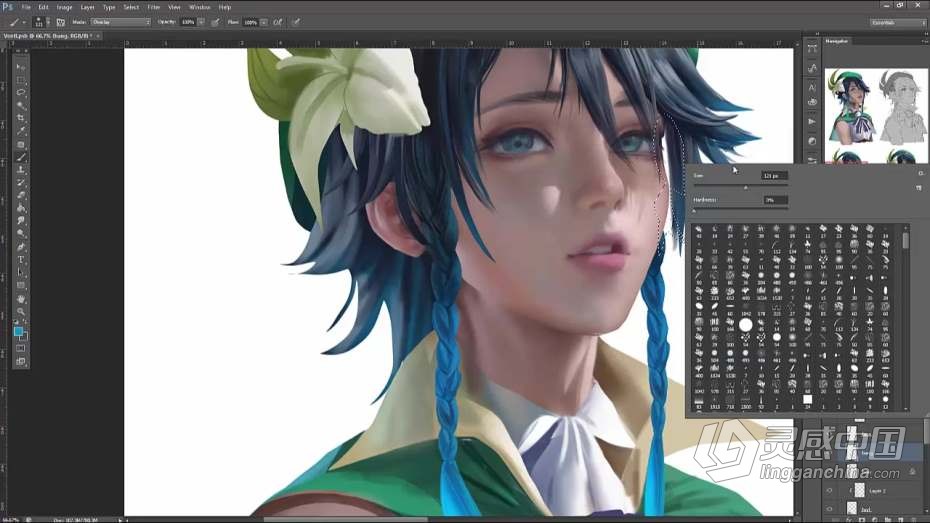Select the Lasso tool
930x523 pixels.
click(x=21, y=93)
